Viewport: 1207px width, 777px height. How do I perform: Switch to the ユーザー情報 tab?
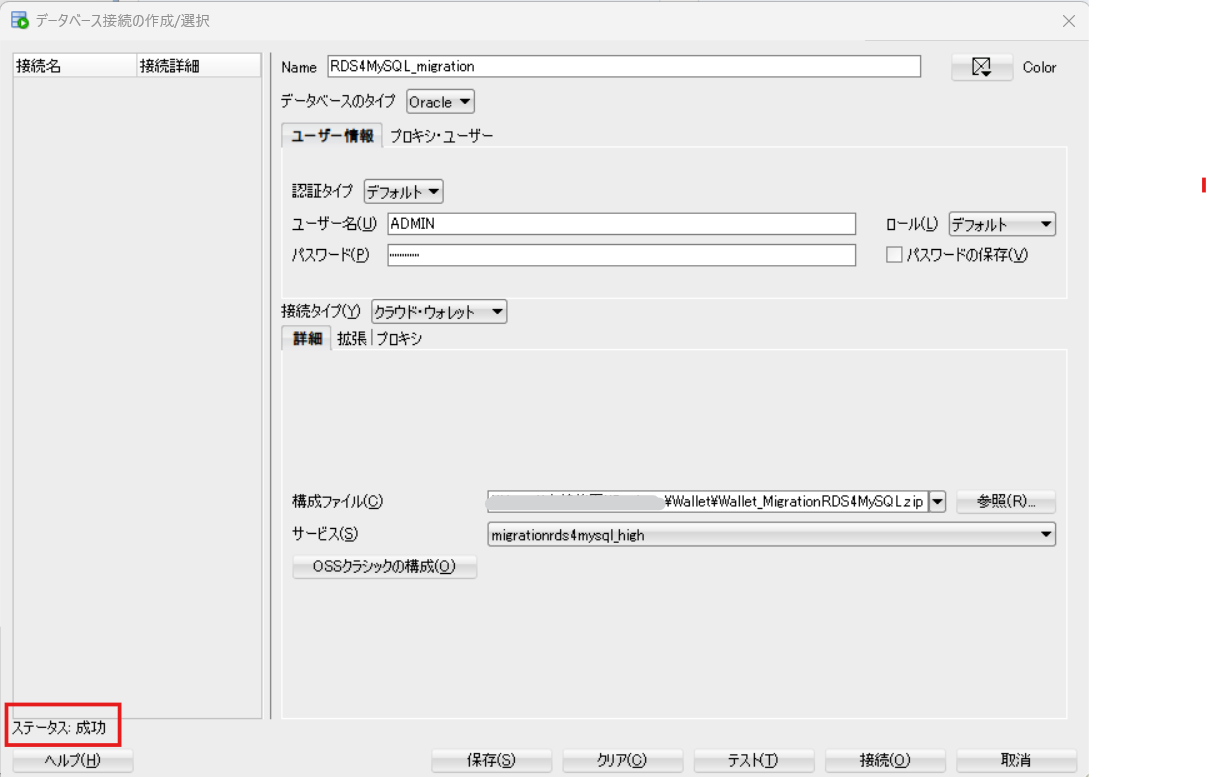pos(332,135)
